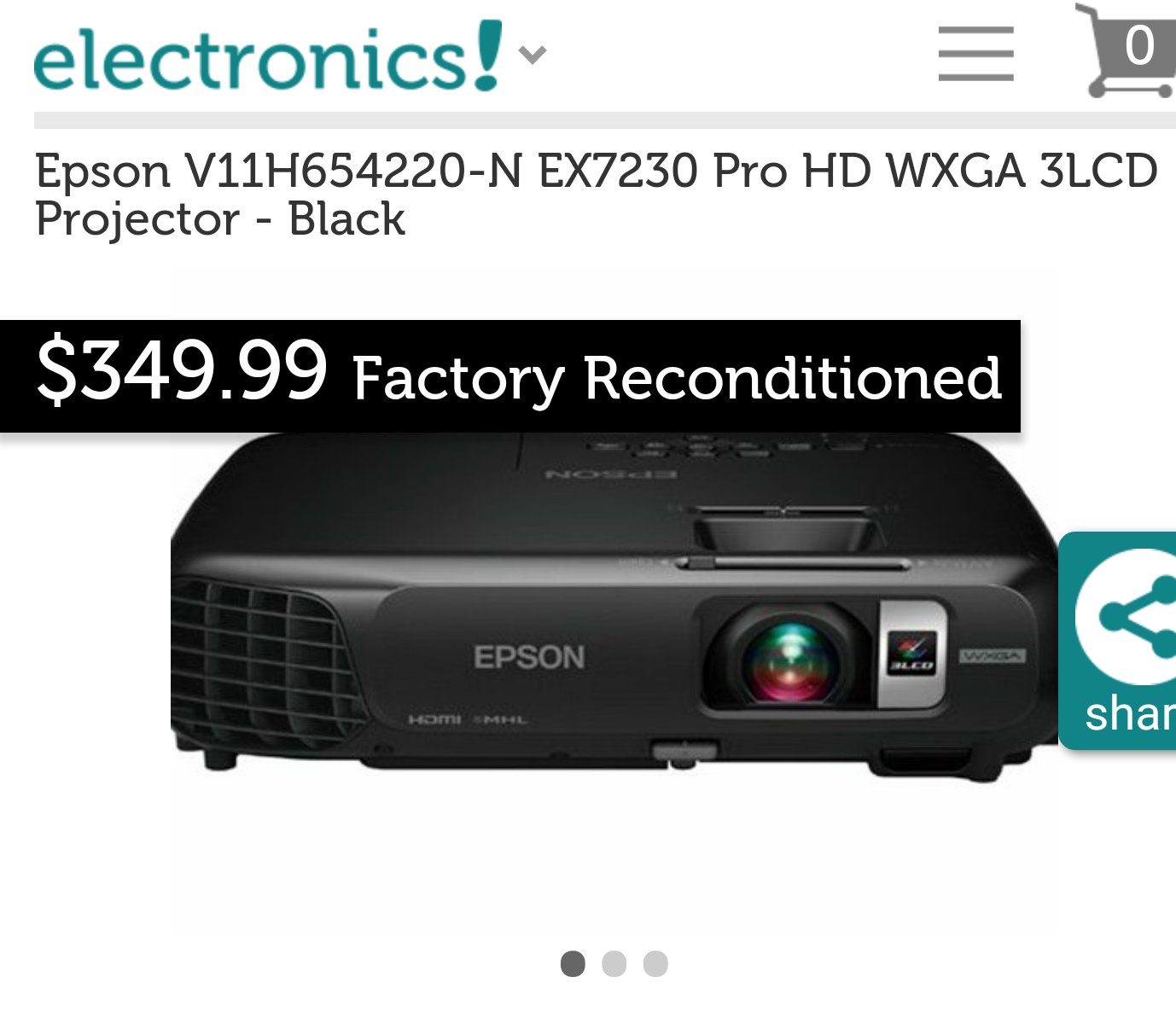
Task: Click the electronics! category logo
Action: point(268,56)
